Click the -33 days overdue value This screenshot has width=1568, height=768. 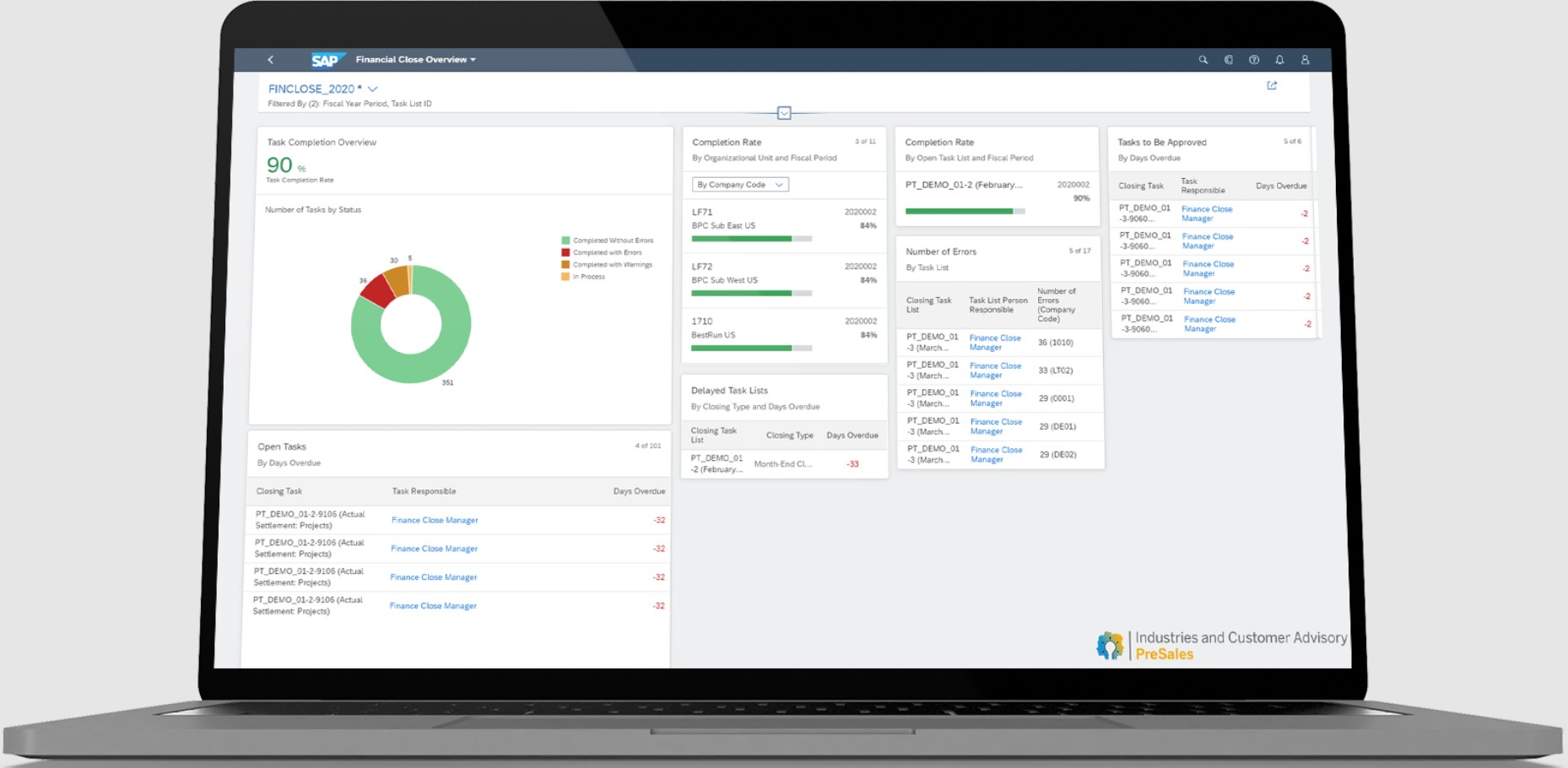click(852, 464)
